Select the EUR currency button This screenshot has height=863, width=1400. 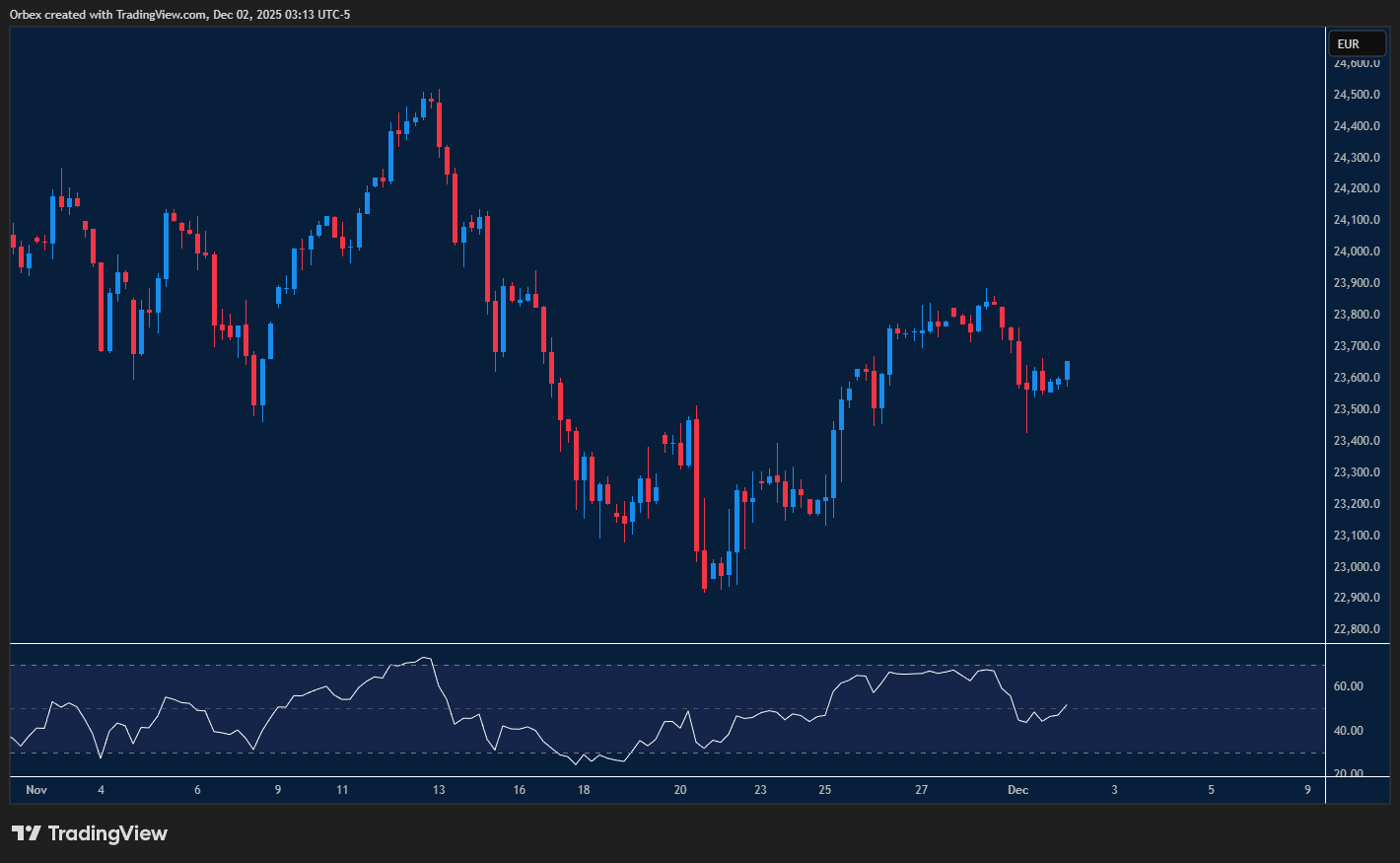[1358, 43]
